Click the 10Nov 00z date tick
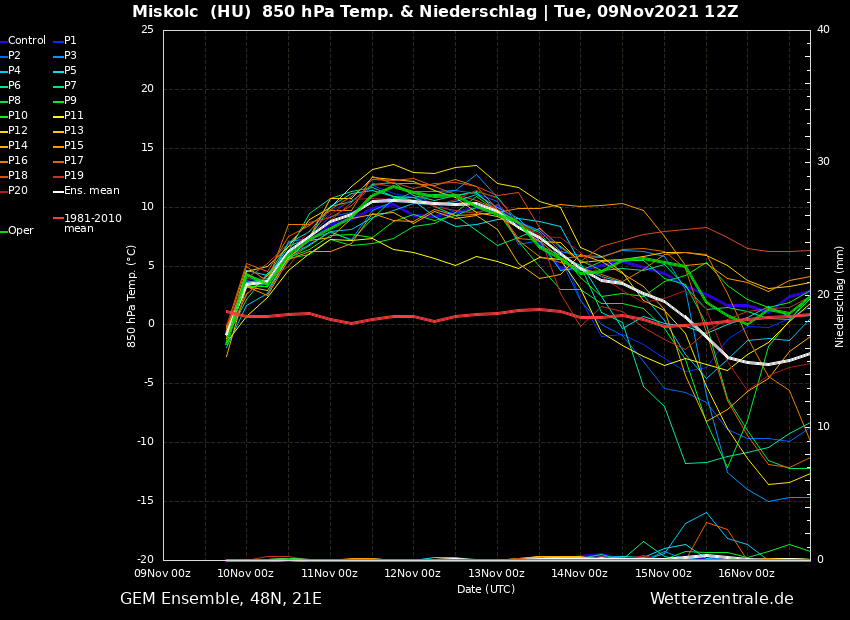The image size is (850, 620). click(246, 574)
